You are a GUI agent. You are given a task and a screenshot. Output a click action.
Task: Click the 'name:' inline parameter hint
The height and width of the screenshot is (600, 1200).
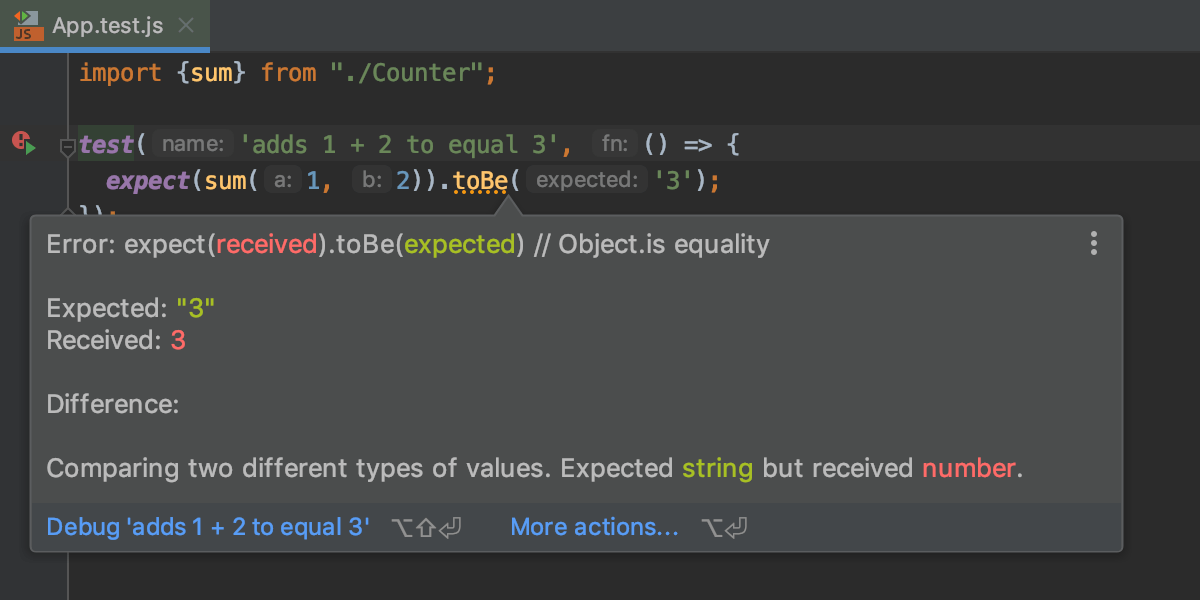pos(191,144)
